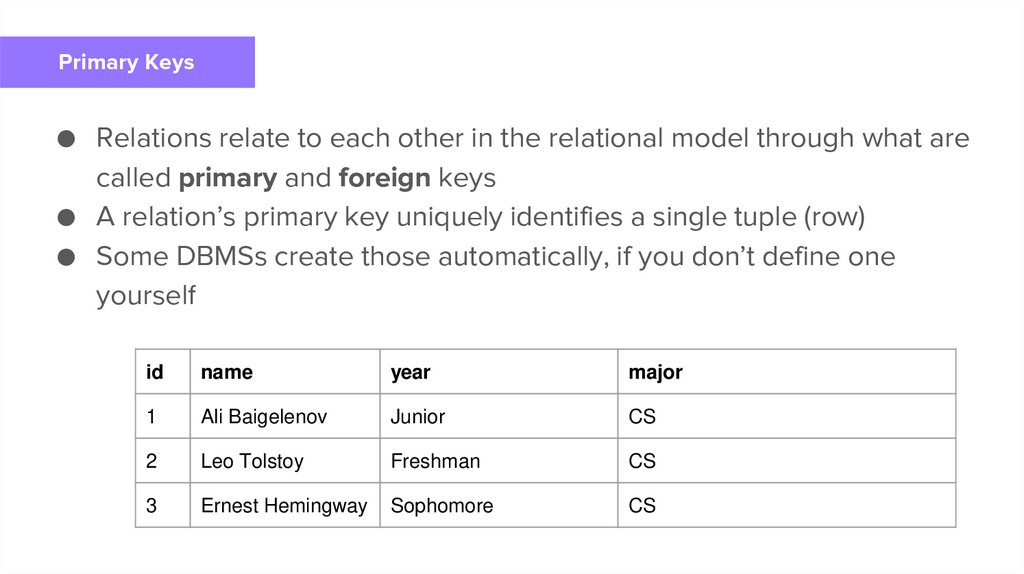
Task: Click the "year" column header
Action: pos(410,372)
